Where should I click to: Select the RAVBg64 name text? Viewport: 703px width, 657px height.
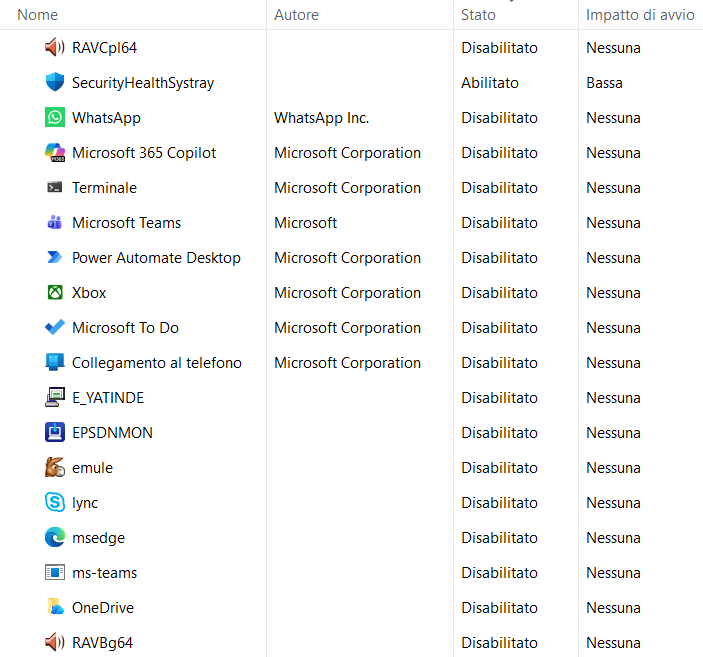(102, 642)
